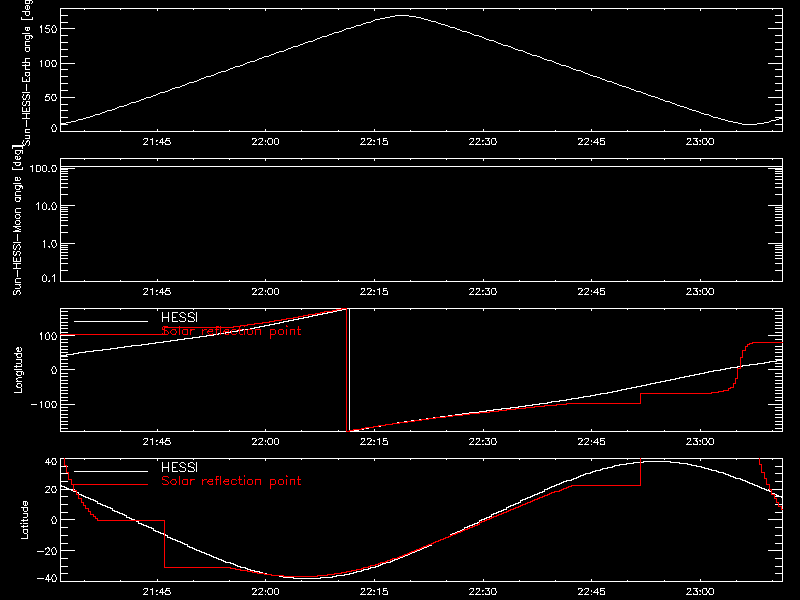
Task: Click 22:45 under the Latitude plot
Action: point(591,592)
